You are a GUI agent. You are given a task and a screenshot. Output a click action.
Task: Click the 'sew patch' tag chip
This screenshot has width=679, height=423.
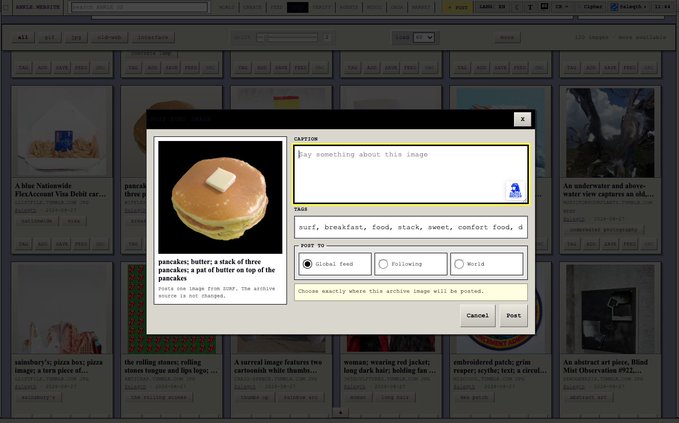click(x=474, y=397)
